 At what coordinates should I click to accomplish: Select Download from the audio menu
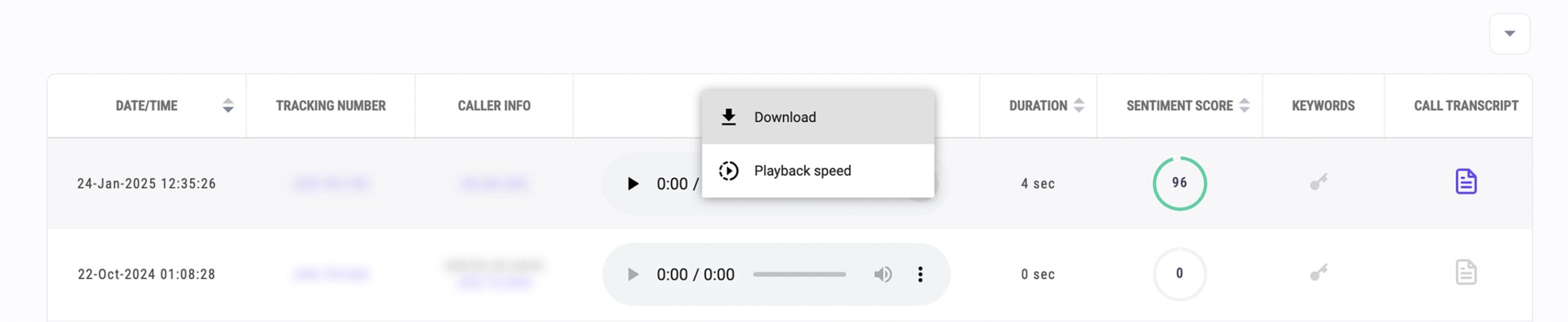click(818, 117)
